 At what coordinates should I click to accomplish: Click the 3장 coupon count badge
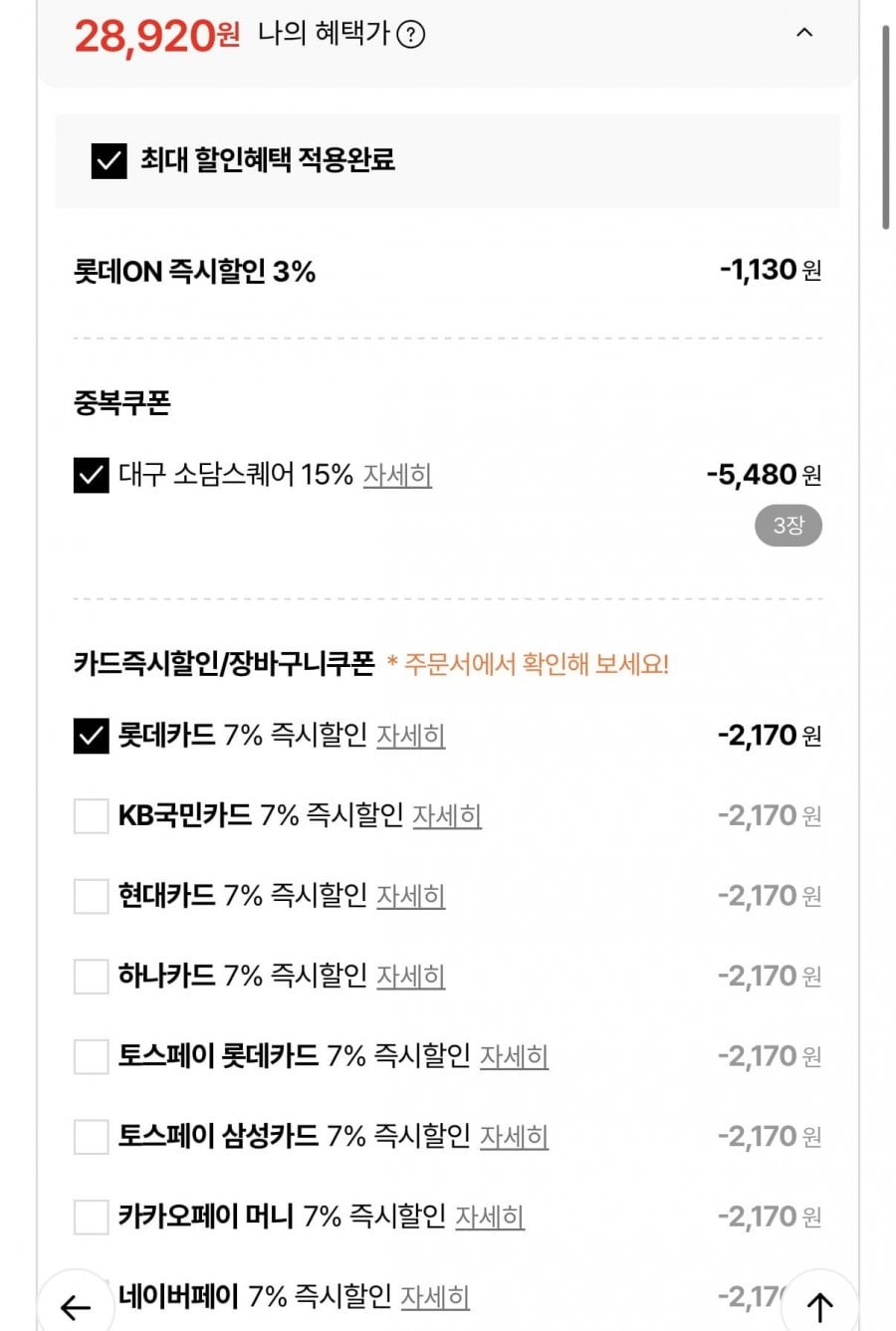787,526
